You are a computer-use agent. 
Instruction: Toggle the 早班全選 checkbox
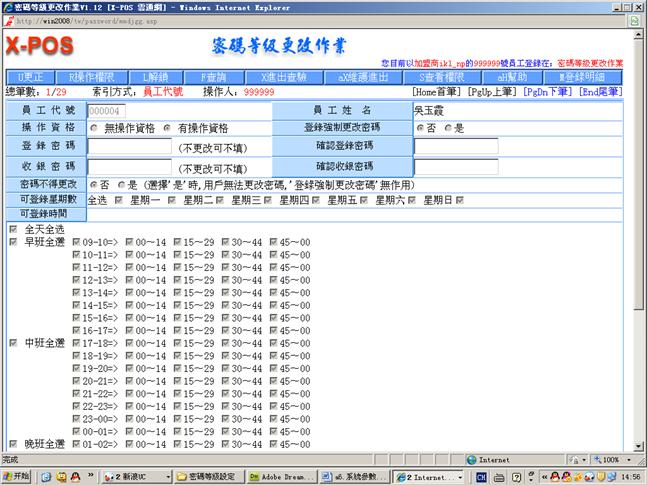point(12,241)
